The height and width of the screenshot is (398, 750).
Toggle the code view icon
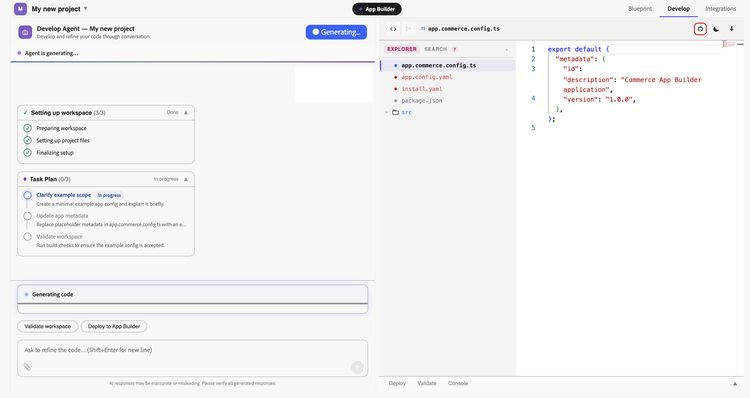[393, 29]
